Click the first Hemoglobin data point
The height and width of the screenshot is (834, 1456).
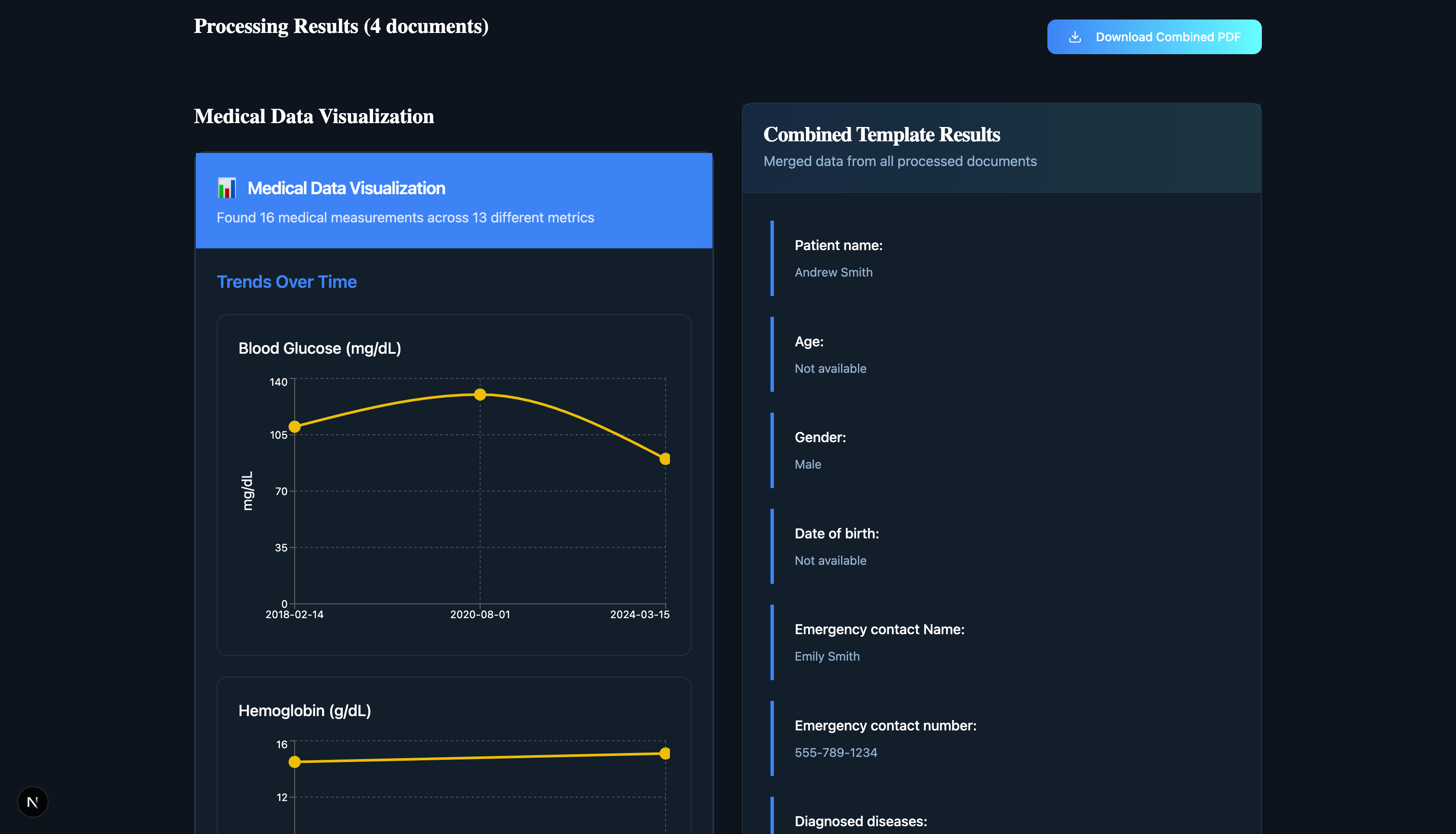[294, 761]
